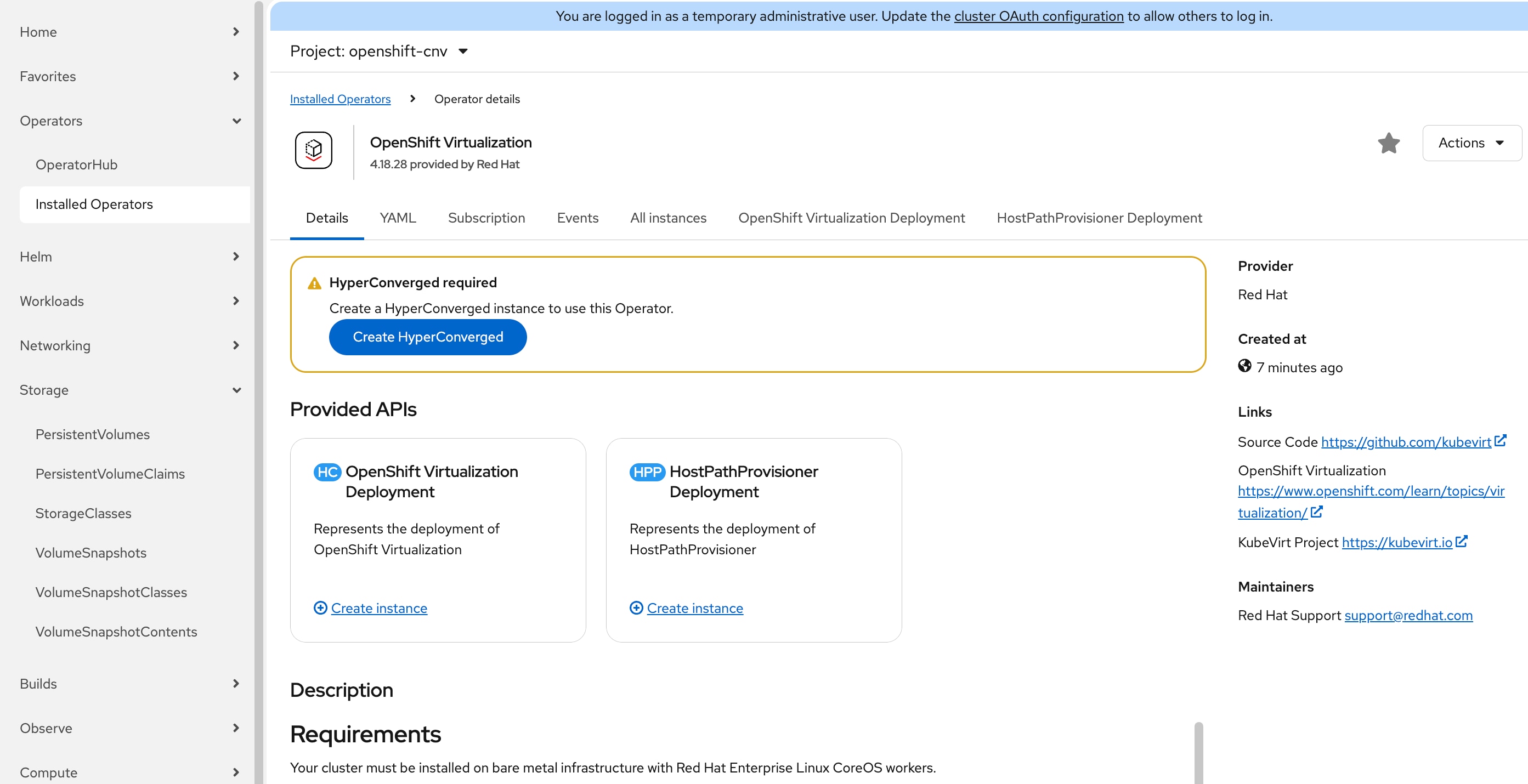Viewport: 1528px width, 784px height.
Task: Click the HC badge icon
Action: [327, 472]
